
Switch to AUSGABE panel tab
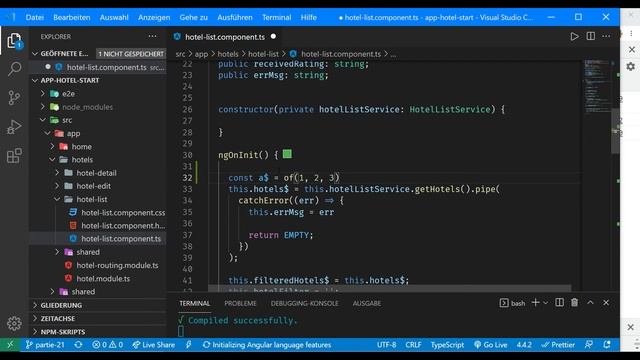(367, 303)
